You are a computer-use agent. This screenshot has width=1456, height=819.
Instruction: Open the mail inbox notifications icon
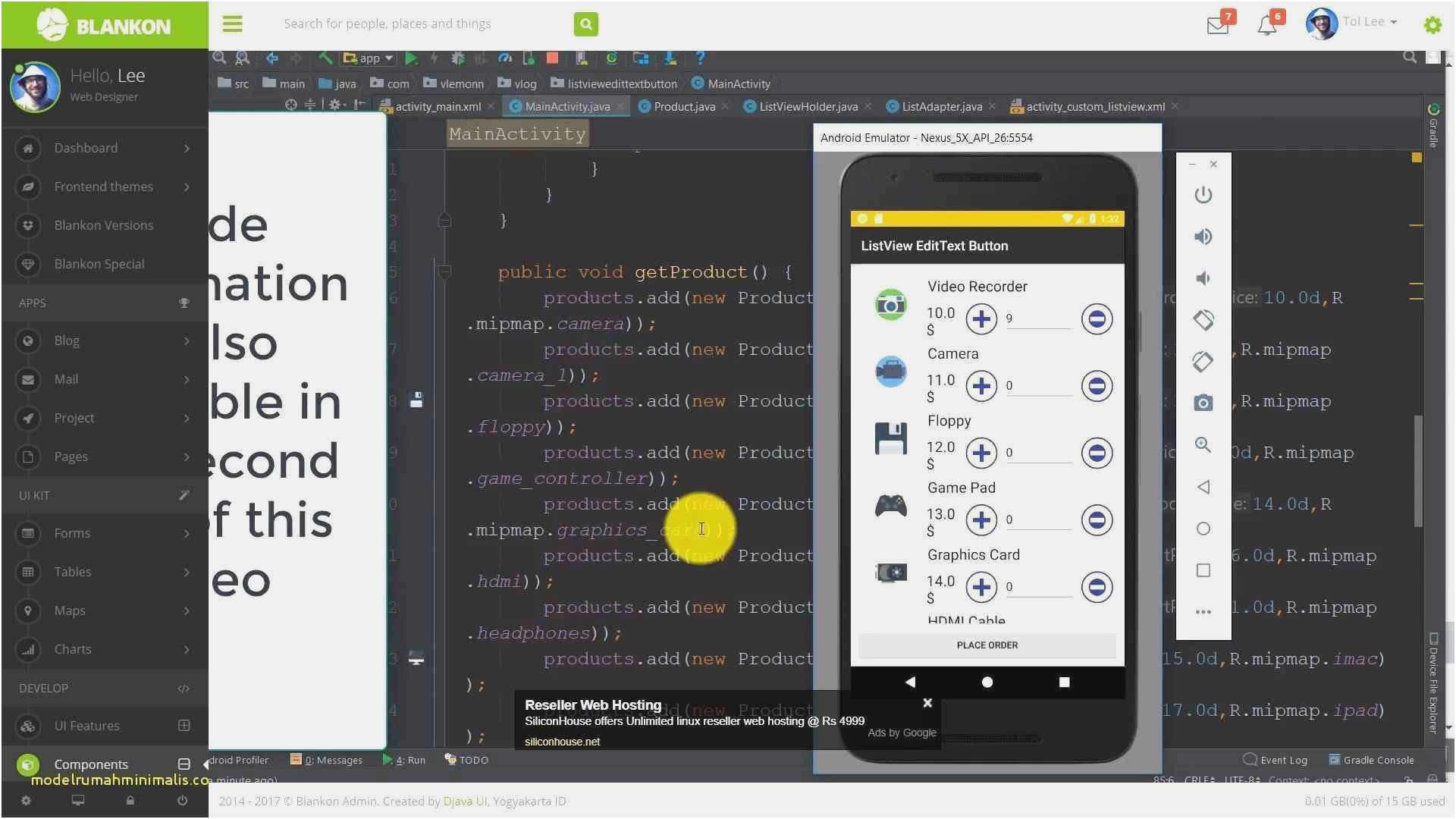1217,25
